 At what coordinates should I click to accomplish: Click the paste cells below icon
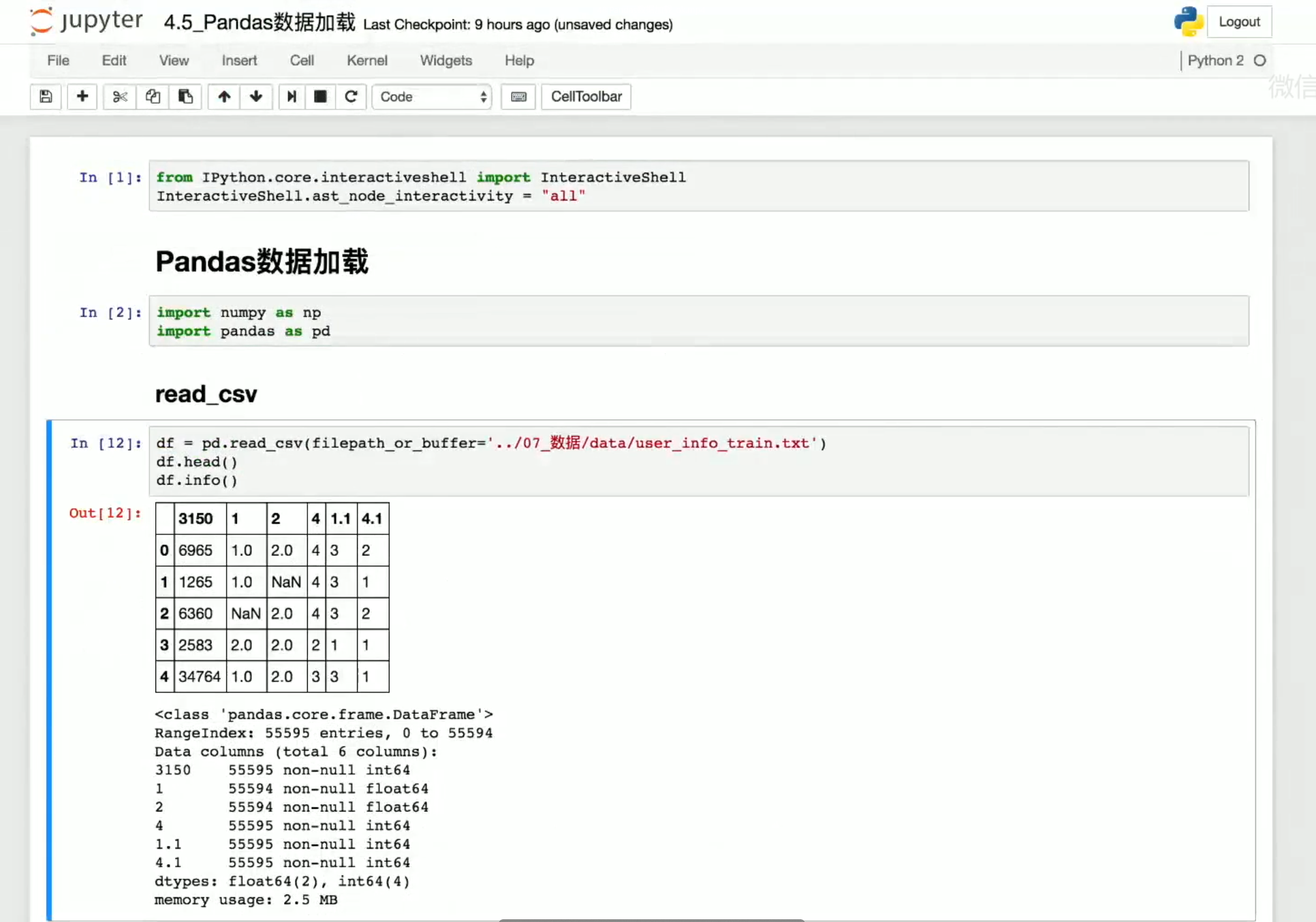point(185,97)
